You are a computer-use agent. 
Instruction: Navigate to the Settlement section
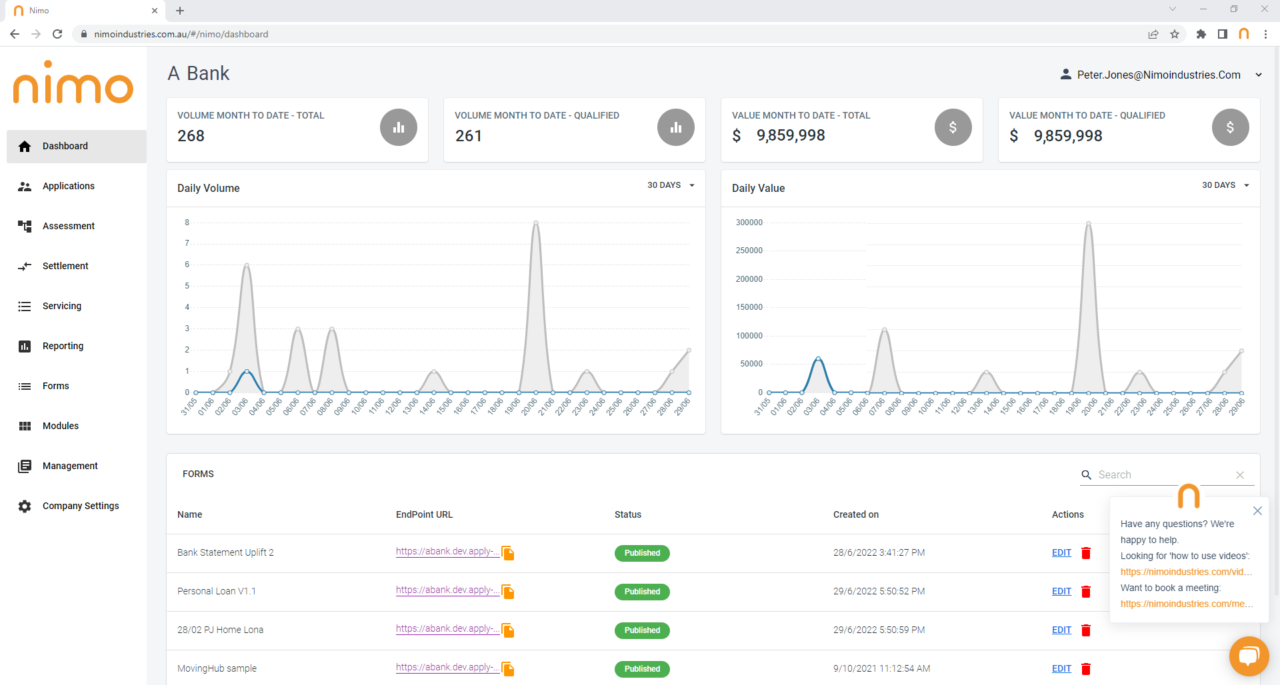tap(64, 266)
